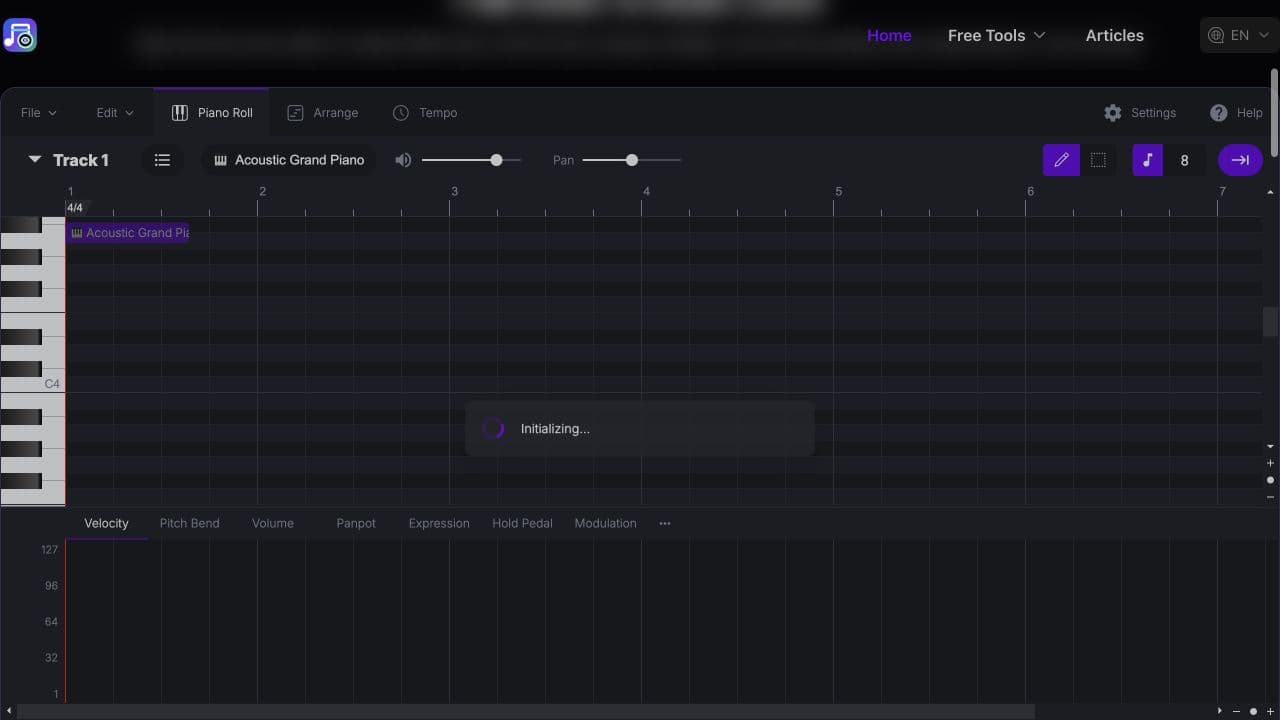
Task: Collapse Track 1 with the triangle
Action: [35, 160]
